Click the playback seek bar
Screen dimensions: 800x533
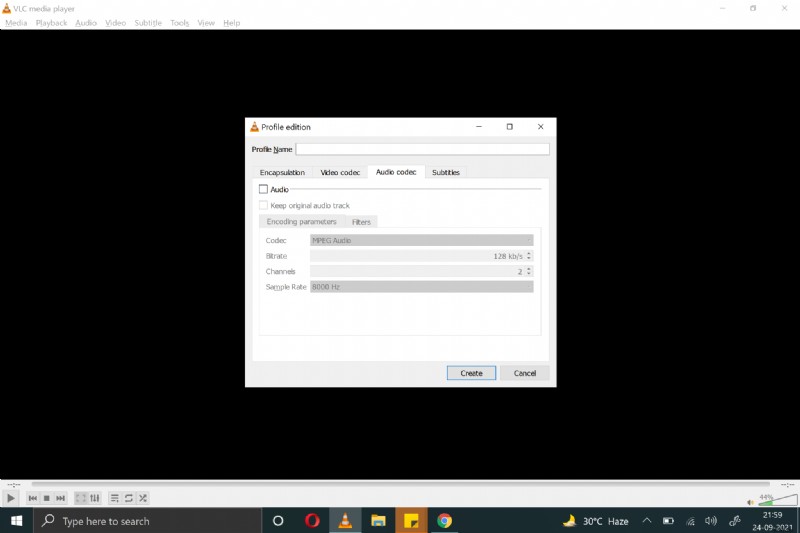pyautogui.click(x=401, y=484)
